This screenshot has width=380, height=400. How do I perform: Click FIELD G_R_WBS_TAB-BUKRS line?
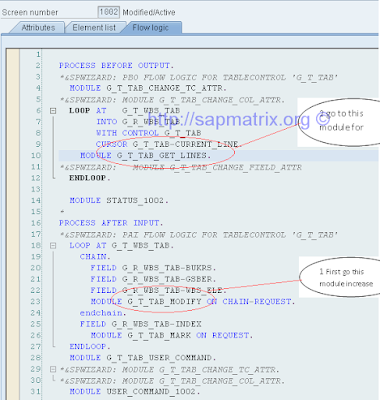pyautogui.click(x=153, y=268)
